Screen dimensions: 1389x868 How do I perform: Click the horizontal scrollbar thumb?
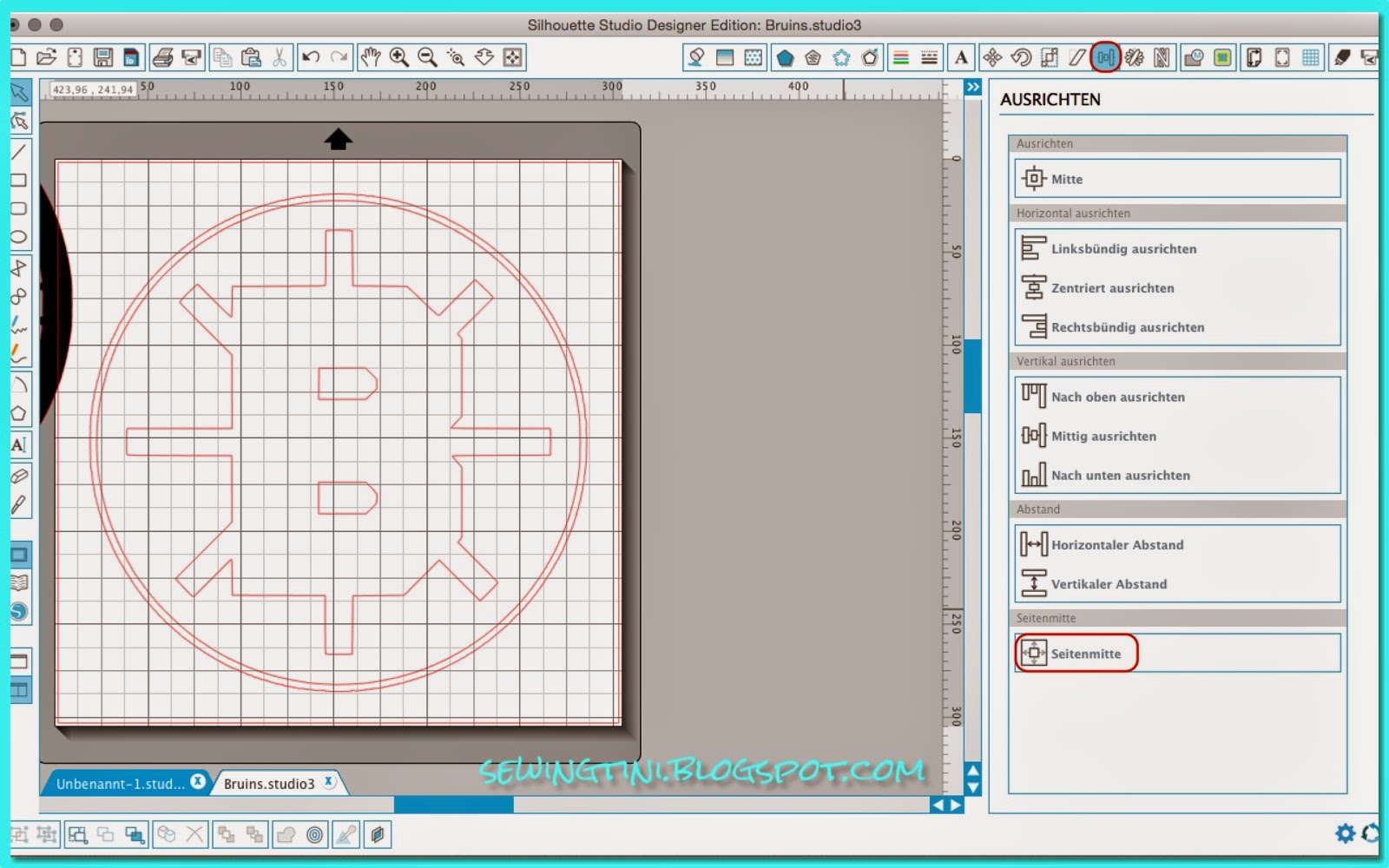[453, 805]
